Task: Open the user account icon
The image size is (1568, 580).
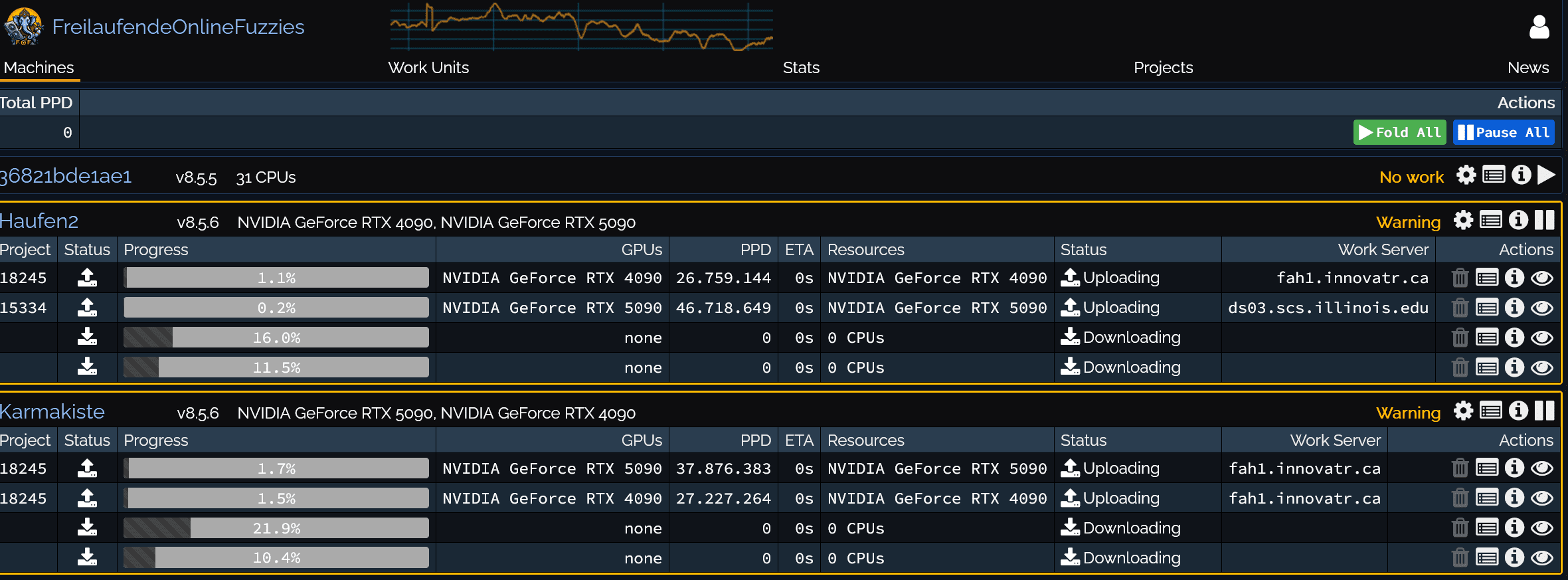Action: [1539, 27]
